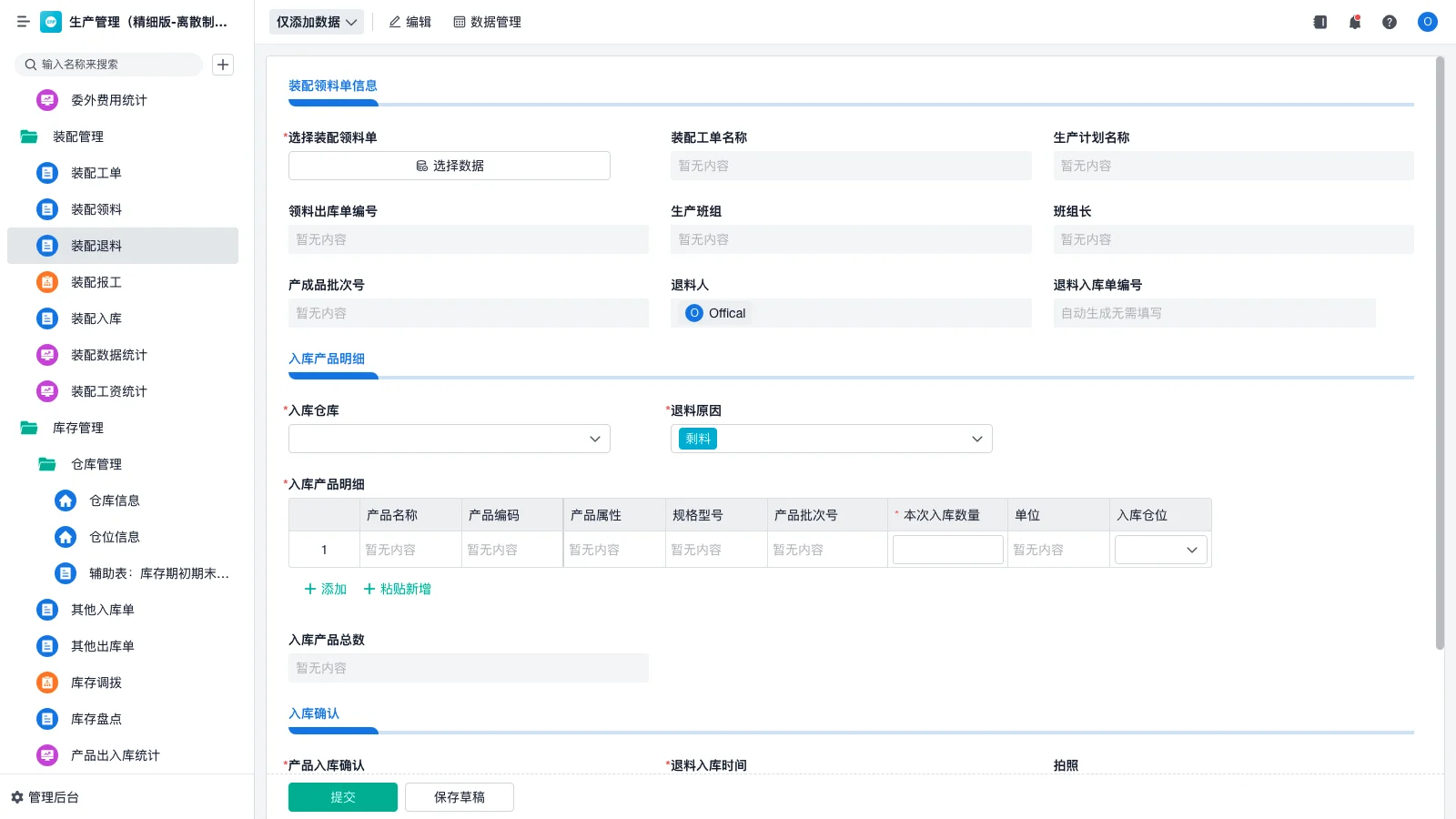This screenshot has width=1456, height=819.
Task: Open the notification bell
Action: point(1355,22)
